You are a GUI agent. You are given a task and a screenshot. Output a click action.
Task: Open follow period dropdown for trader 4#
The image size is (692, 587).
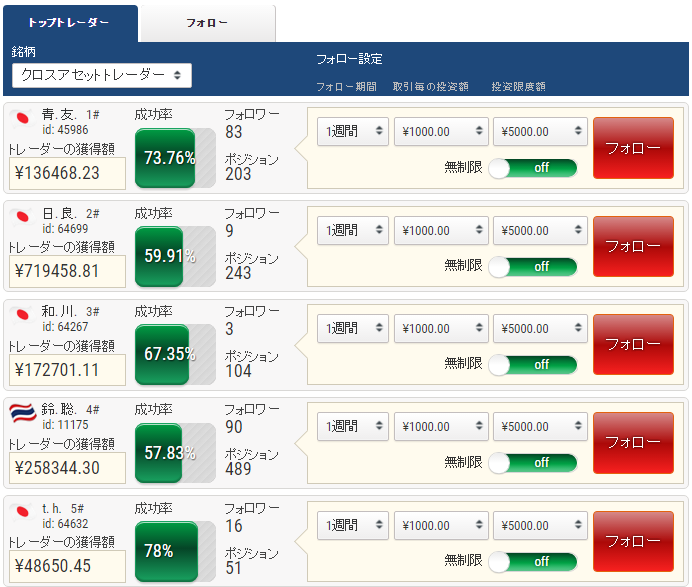pyautogui.click(x=353, y=426)
